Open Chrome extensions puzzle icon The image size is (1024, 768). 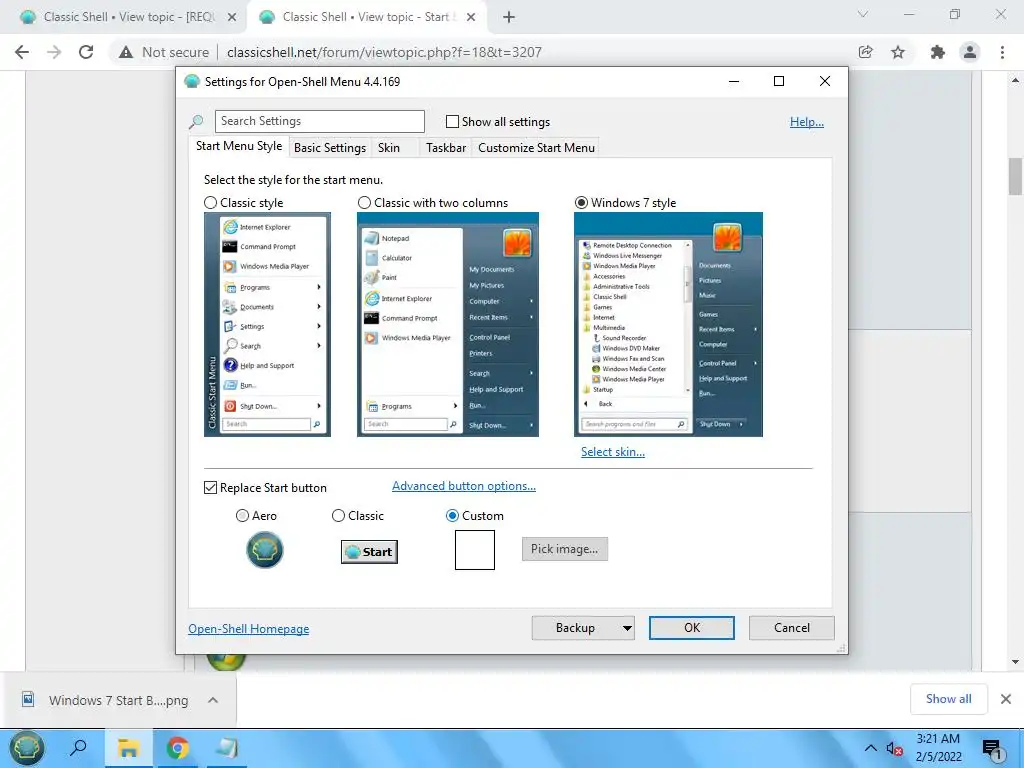tap(938, 52)
